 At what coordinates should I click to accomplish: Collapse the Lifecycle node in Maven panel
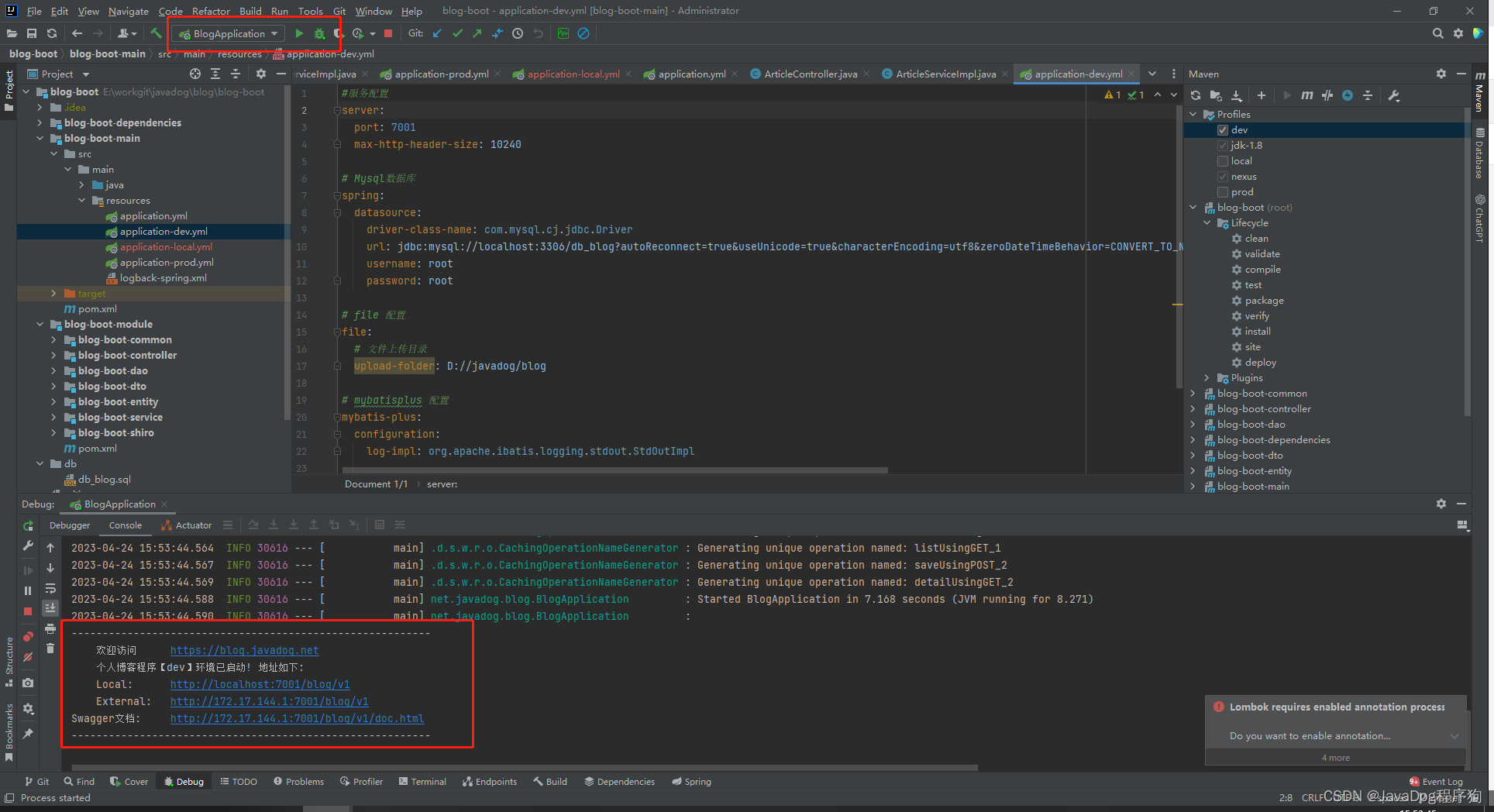(x=1207, y=222)
